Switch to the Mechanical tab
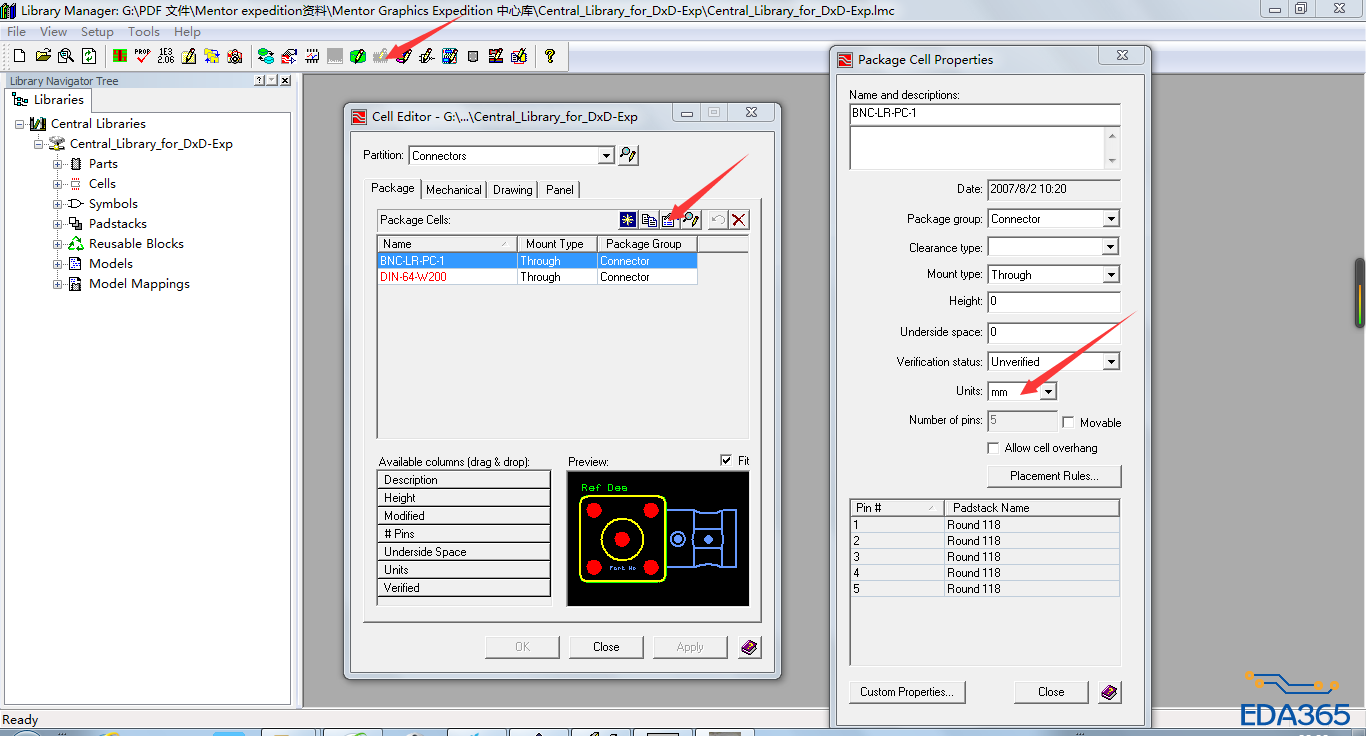1366x736 pixels. [454, 189]
